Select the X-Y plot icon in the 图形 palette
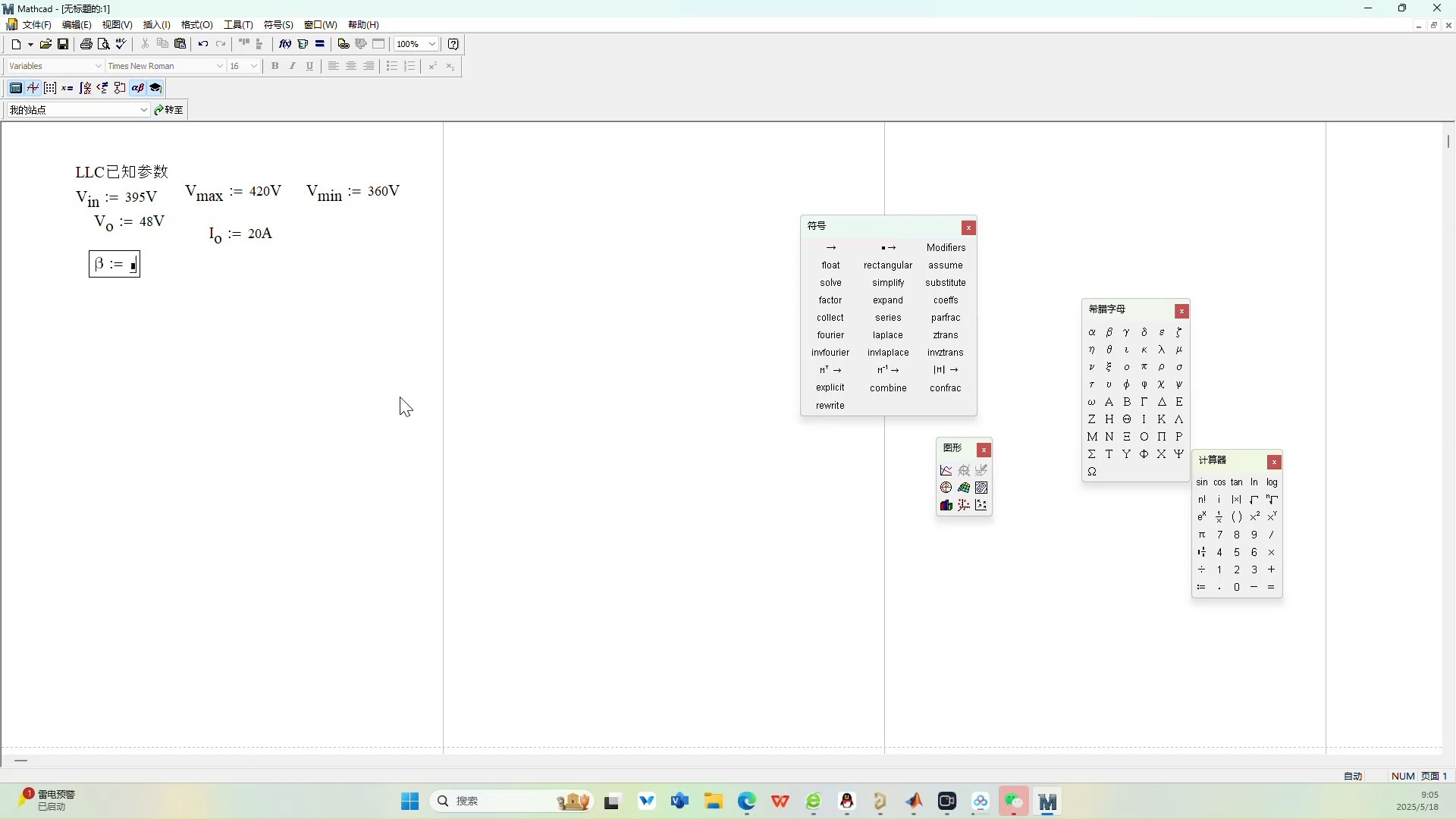 click(946, 470)
